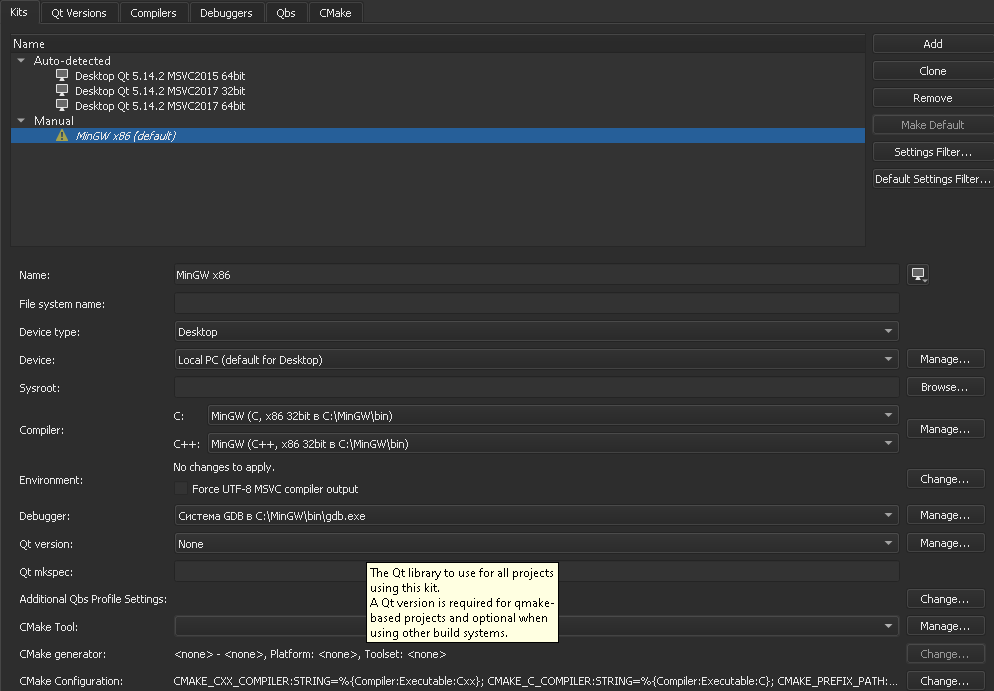Click the Sysroot input field
Screen dimensions: 994x691
[x=536, y=387]
